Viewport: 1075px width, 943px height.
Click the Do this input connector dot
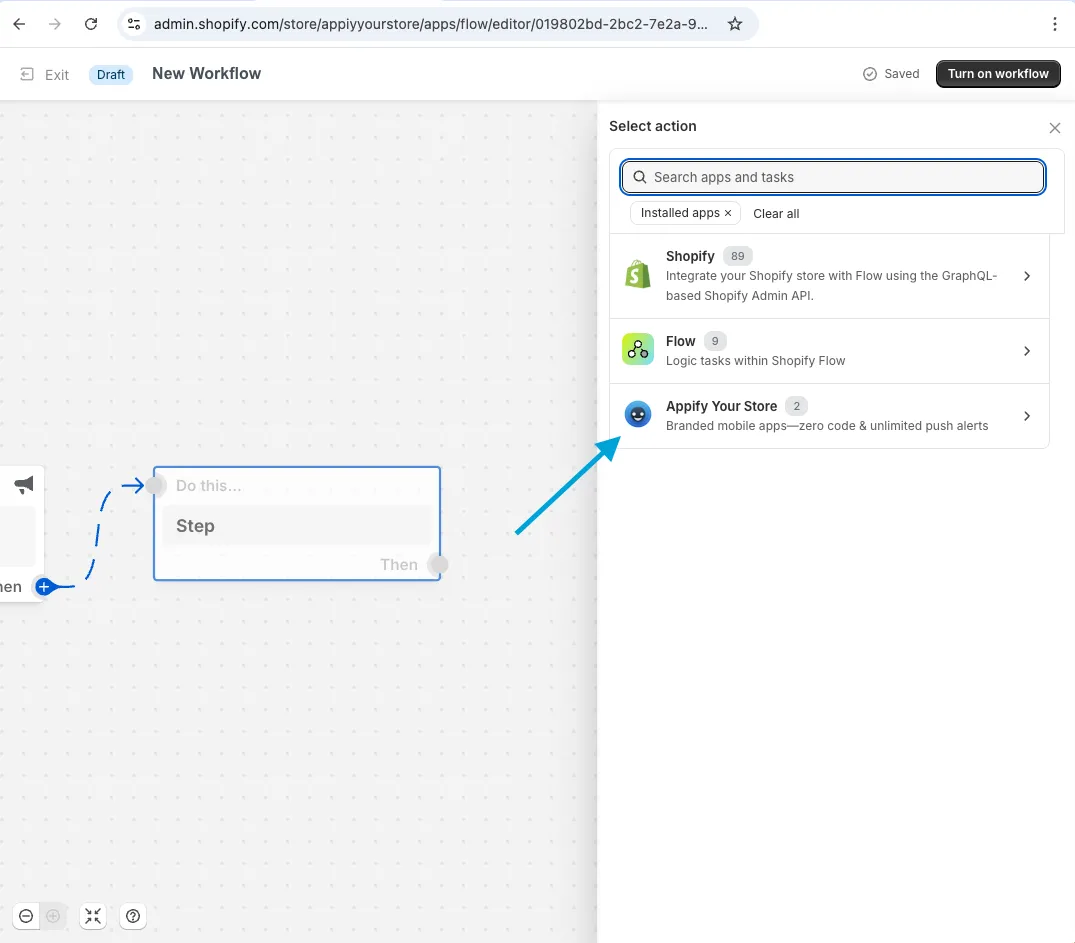pos(156,486)
